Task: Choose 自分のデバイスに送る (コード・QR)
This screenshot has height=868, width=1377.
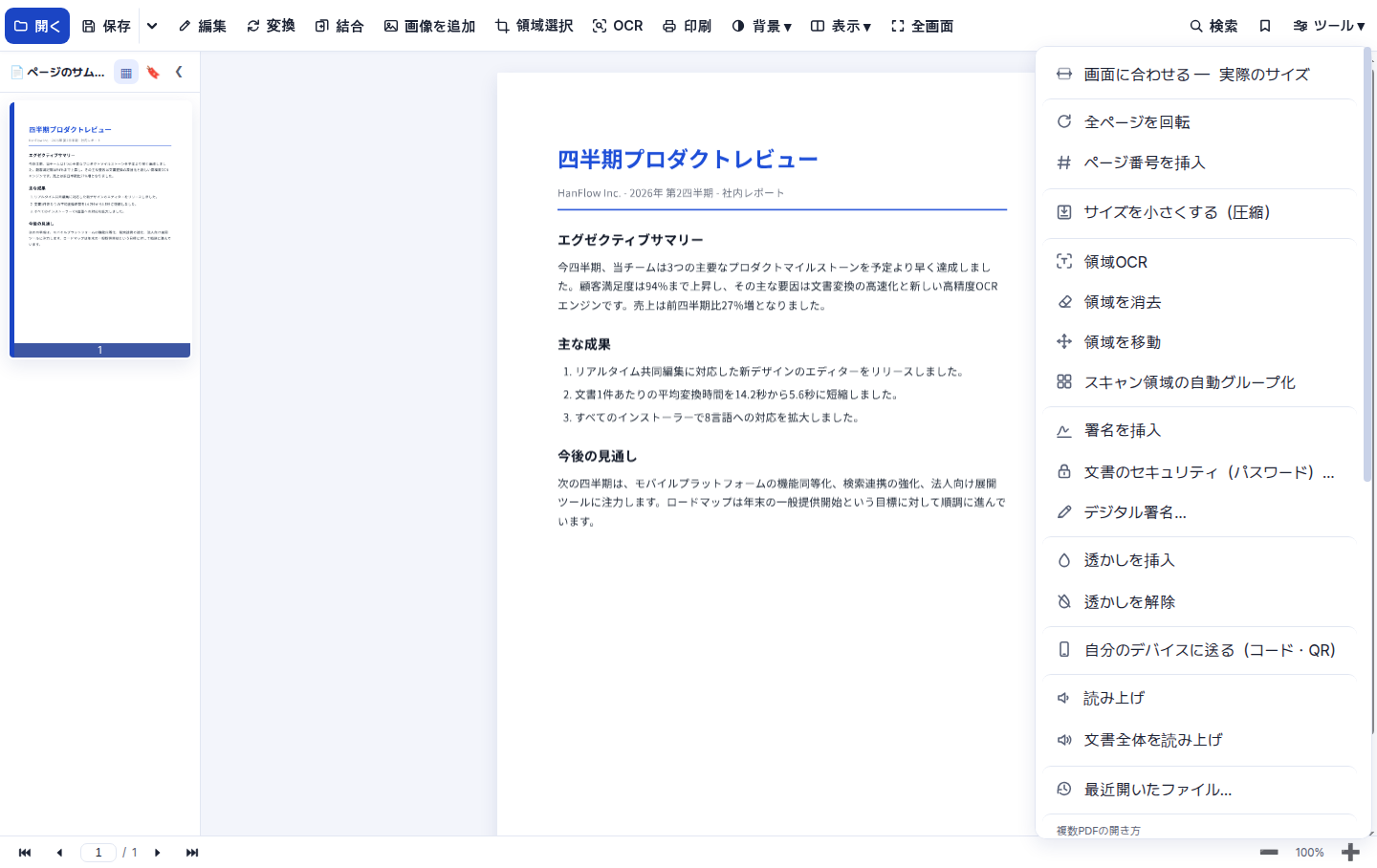Action: (x=1199, y=650)
